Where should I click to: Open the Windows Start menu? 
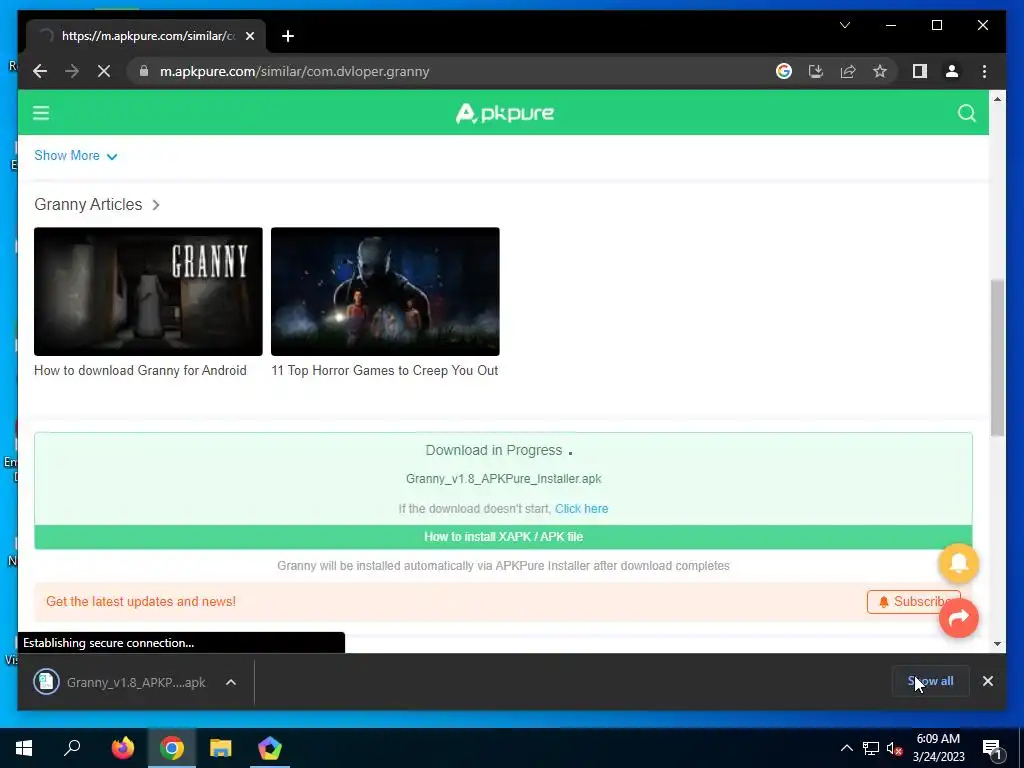[24, 748]
